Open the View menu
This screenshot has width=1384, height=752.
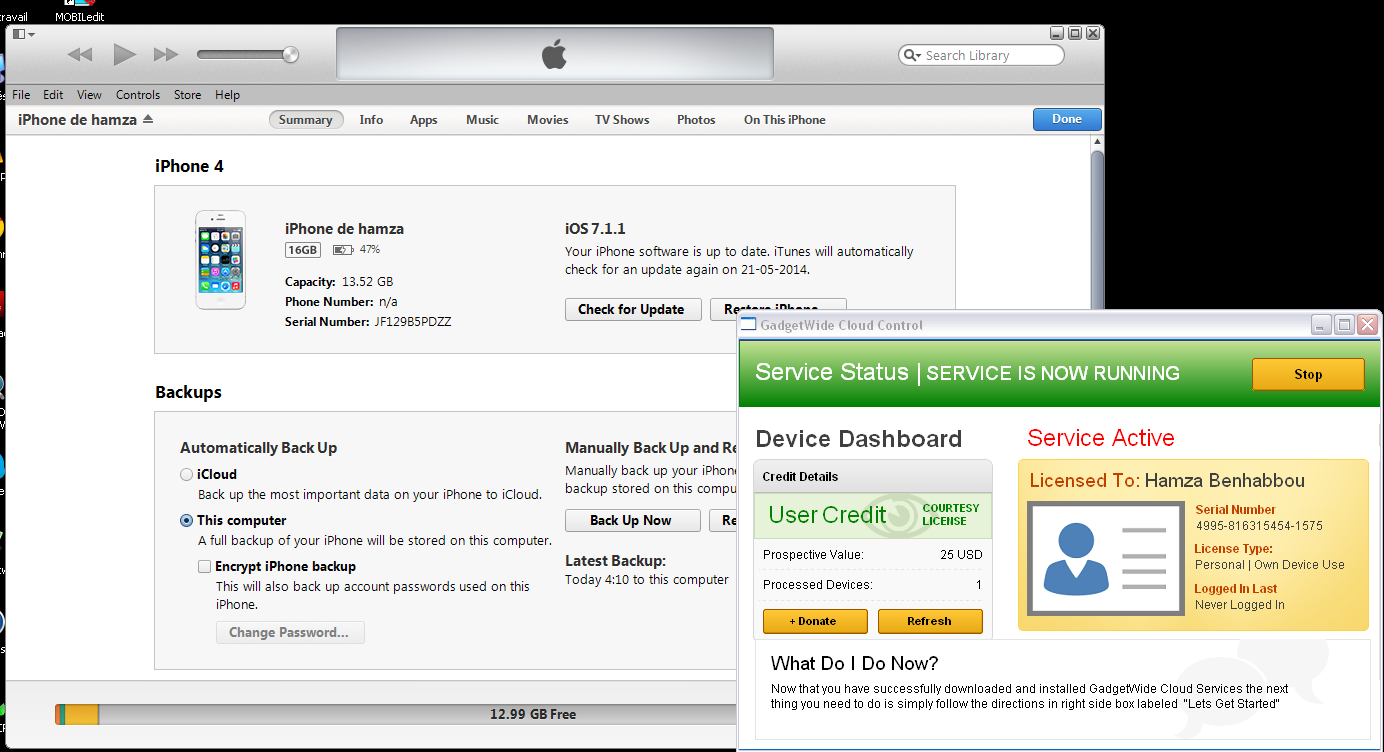pos(89,95)
